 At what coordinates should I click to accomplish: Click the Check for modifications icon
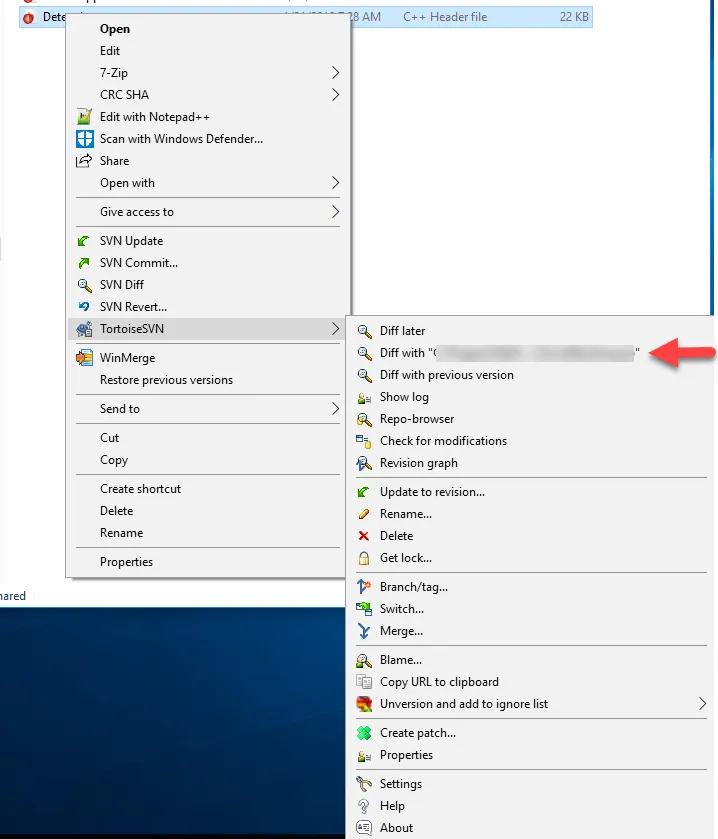pos(364,441)
